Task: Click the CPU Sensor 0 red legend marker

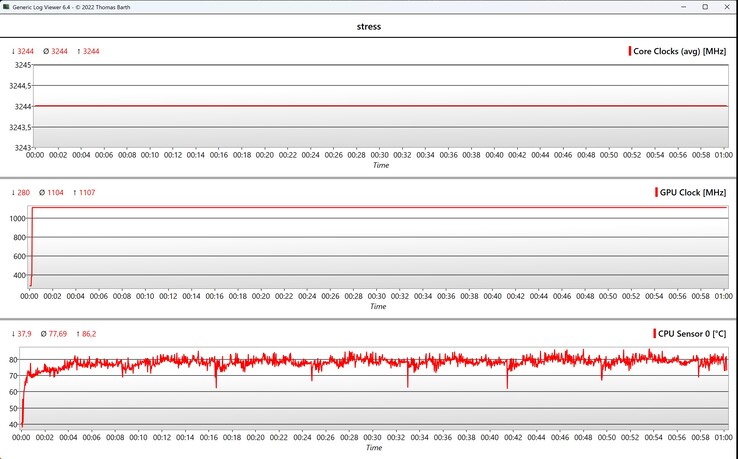Action: (x=654, y=333)
